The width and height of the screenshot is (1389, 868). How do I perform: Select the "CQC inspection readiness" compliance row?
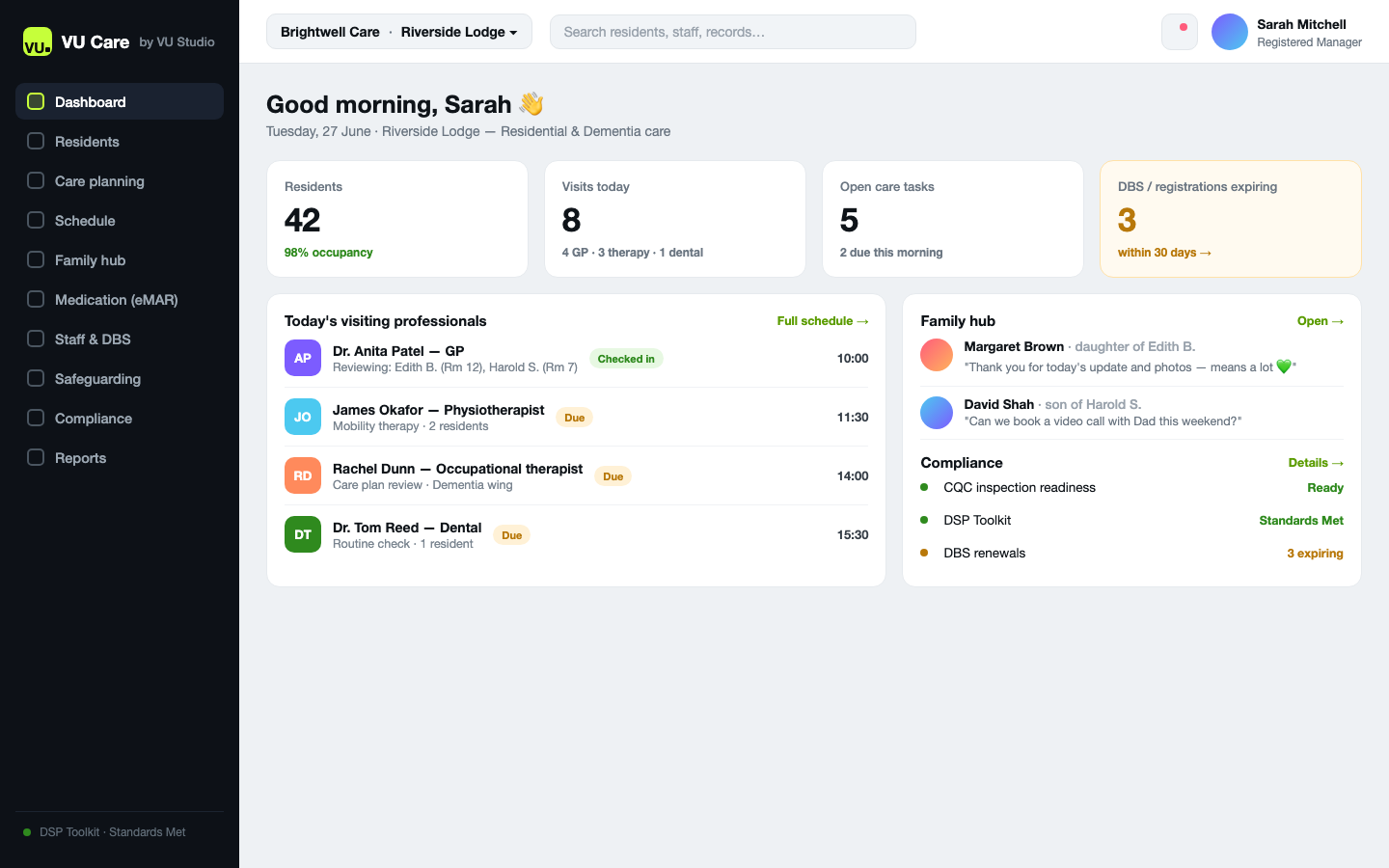[1131, 488]
